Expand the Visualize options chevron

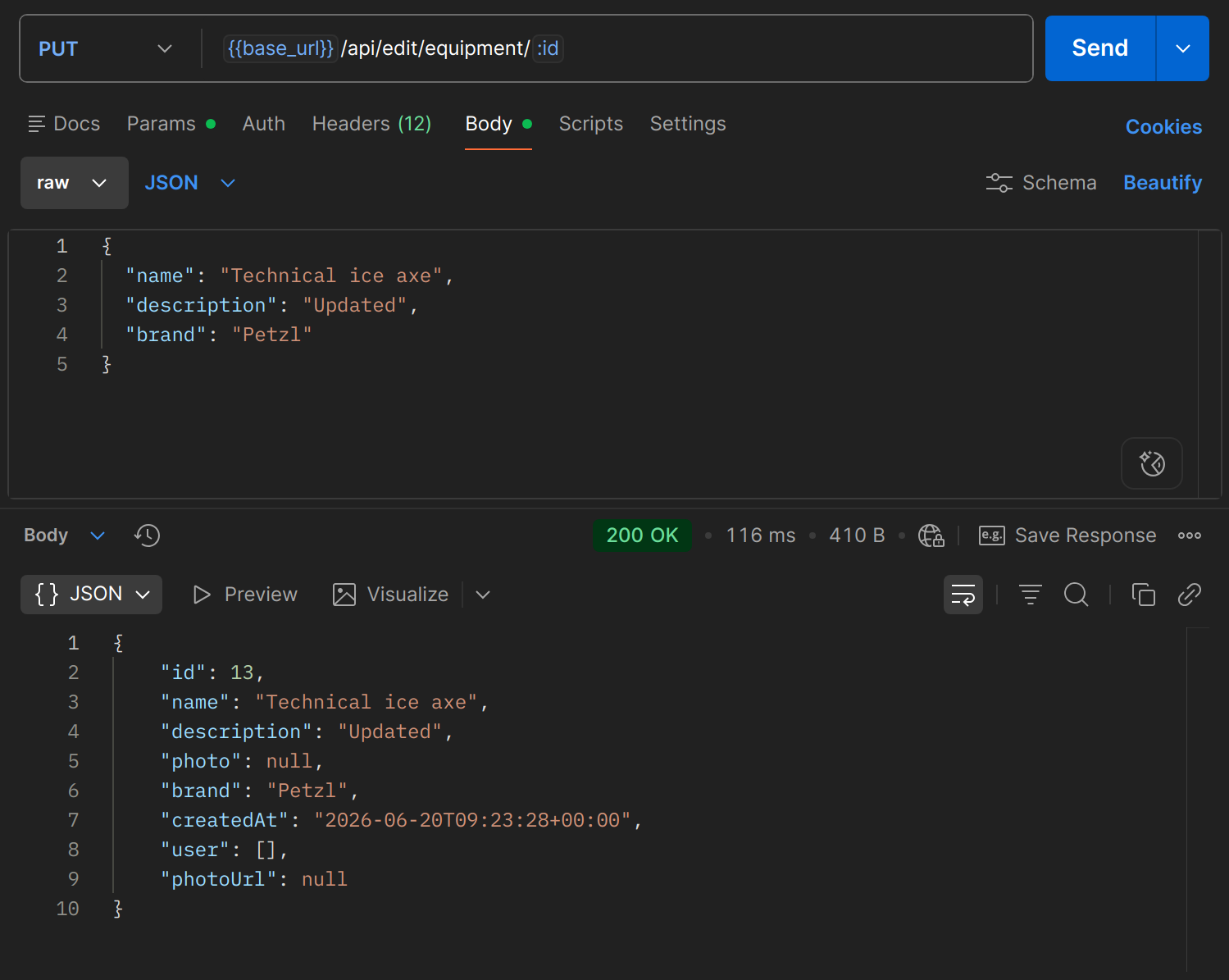pyautogui.click(x=483, y=595)
